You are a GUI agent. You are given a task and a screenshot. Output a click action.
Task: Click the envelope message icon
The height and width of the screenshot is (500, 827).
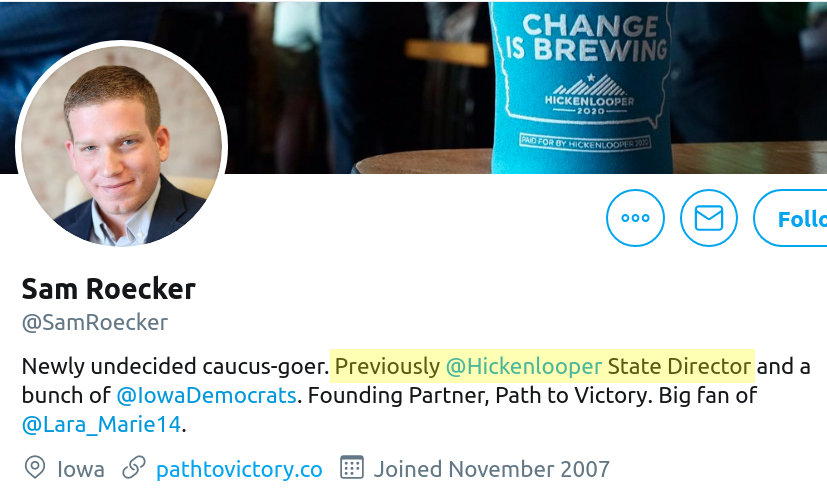[709, 218]
